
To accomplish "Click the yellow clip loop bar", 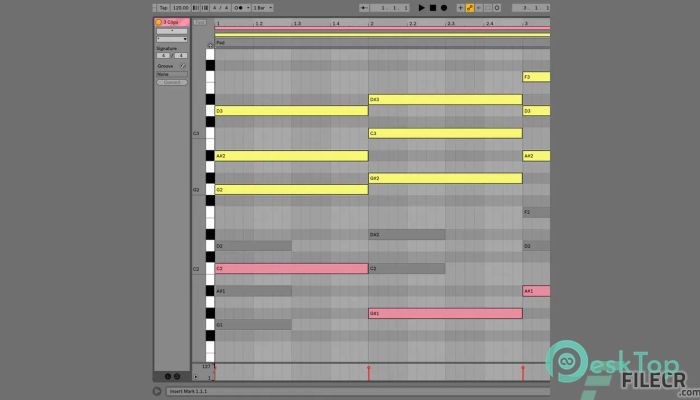I will pyautogui.click(x=382, y=35).
